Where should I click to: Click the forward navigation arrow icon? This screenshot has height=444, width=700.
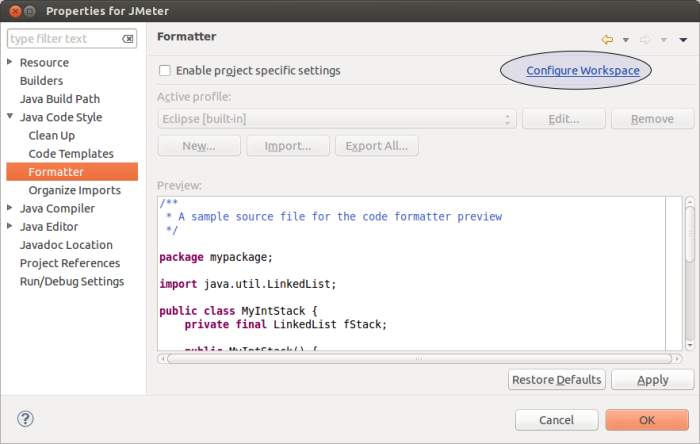point(645,39)
